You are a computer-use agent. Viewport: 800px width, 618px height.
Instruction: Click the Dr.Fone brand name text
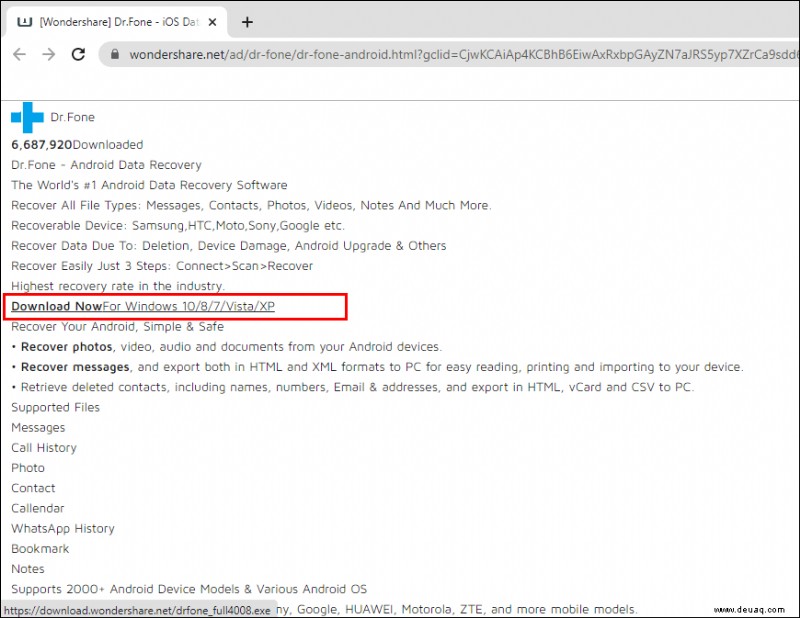(72, 117)
